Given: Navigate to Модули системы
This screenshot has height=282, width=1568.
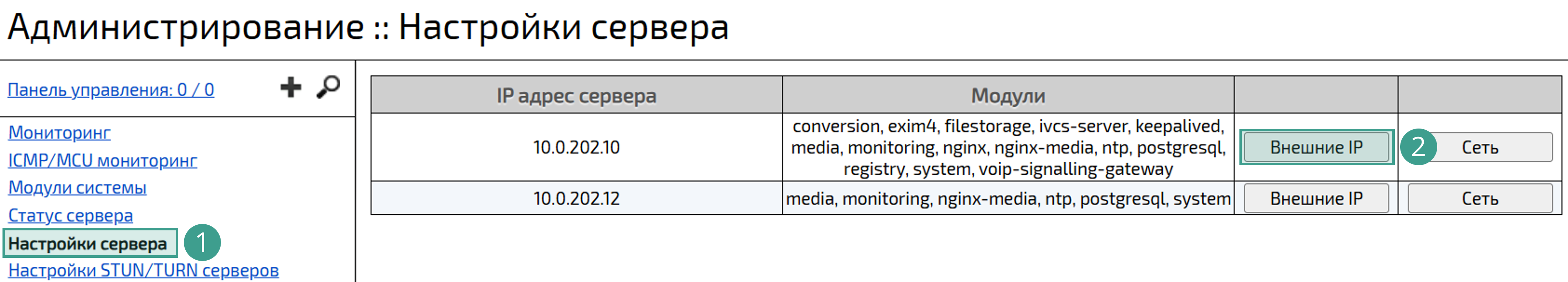Looking at the screenshot, I should 77,188.
